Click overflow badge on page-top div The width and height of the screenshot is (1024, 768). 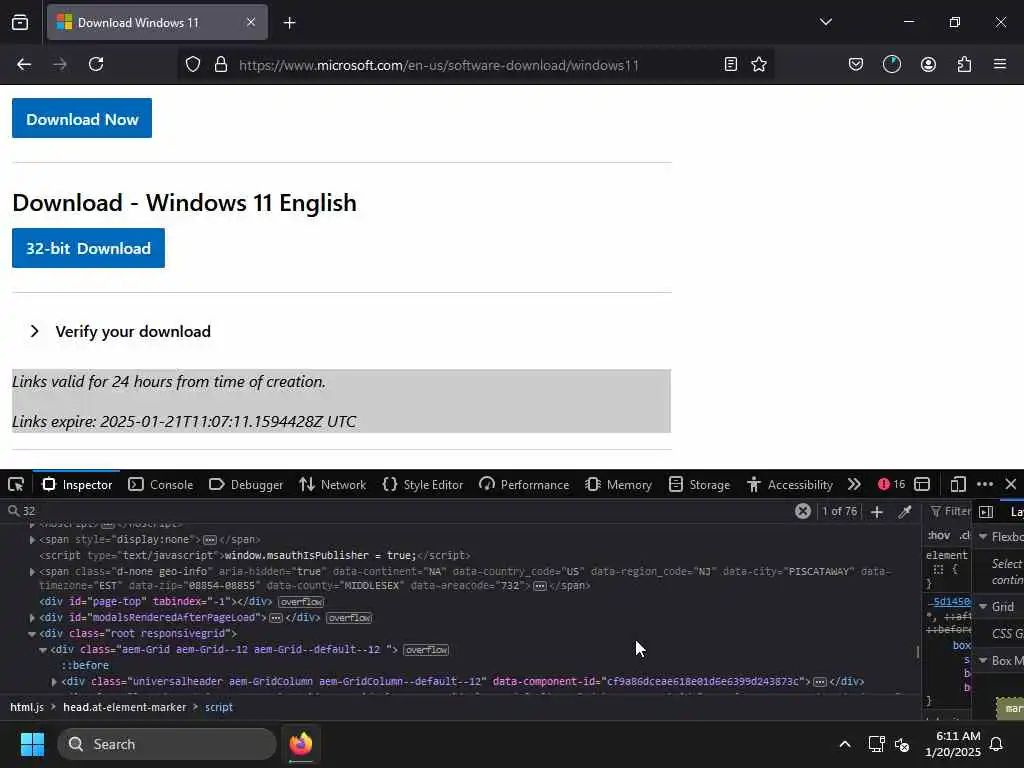301,601
